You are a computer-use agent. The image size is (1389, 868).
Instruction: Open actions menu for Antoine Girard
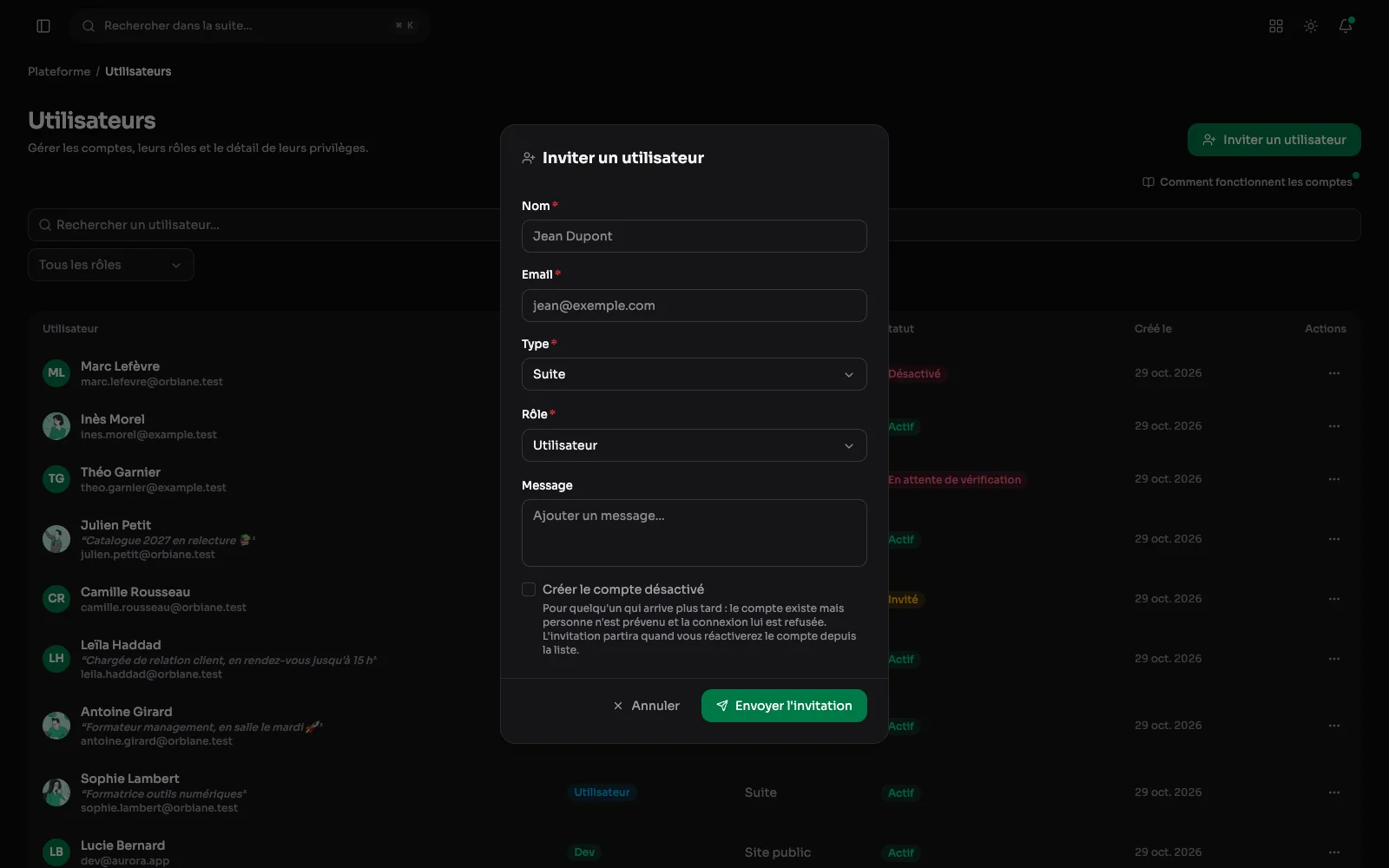(x=1334, y=726)
